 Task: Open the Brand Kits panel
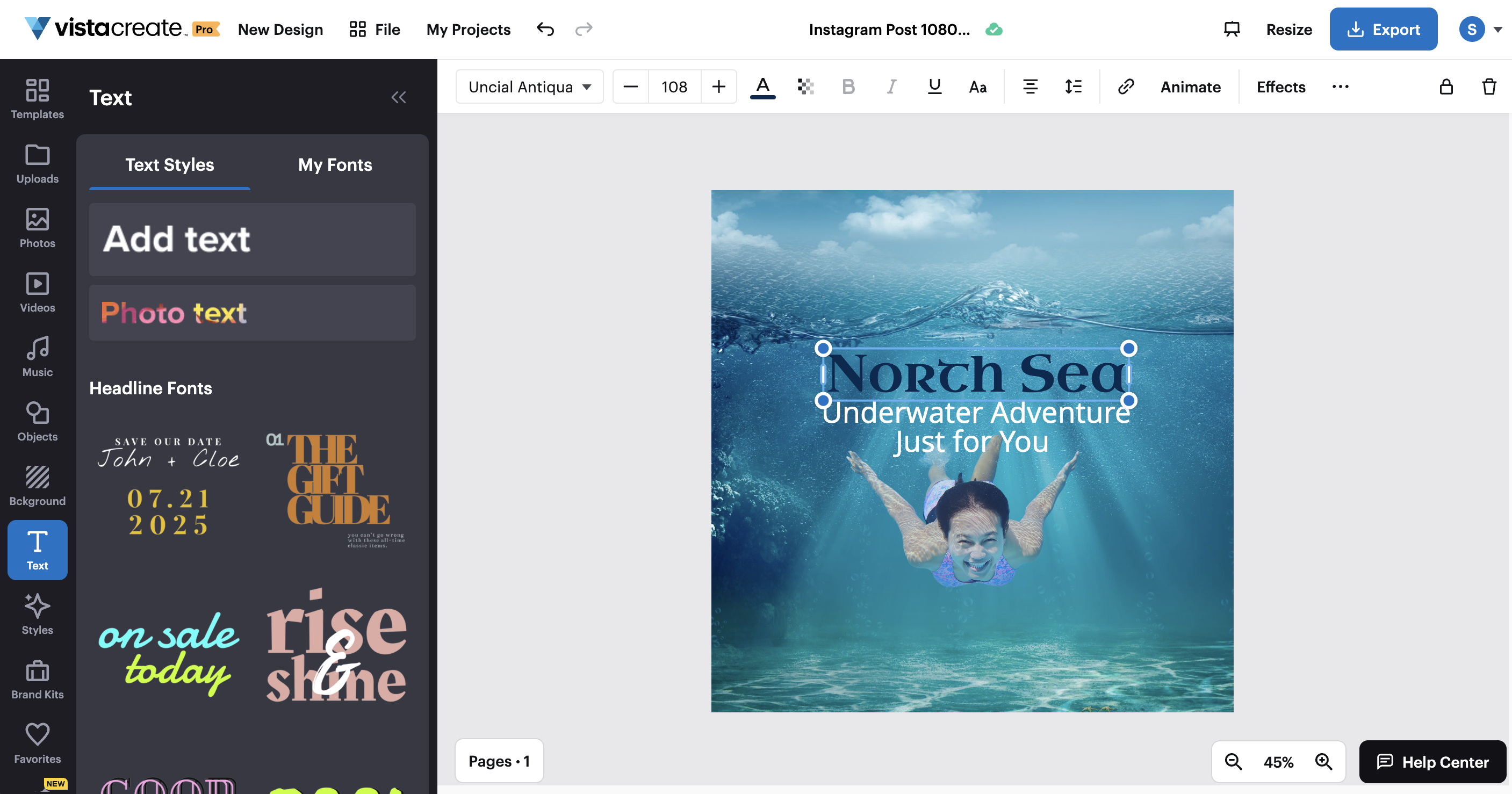tap(38, 679)
